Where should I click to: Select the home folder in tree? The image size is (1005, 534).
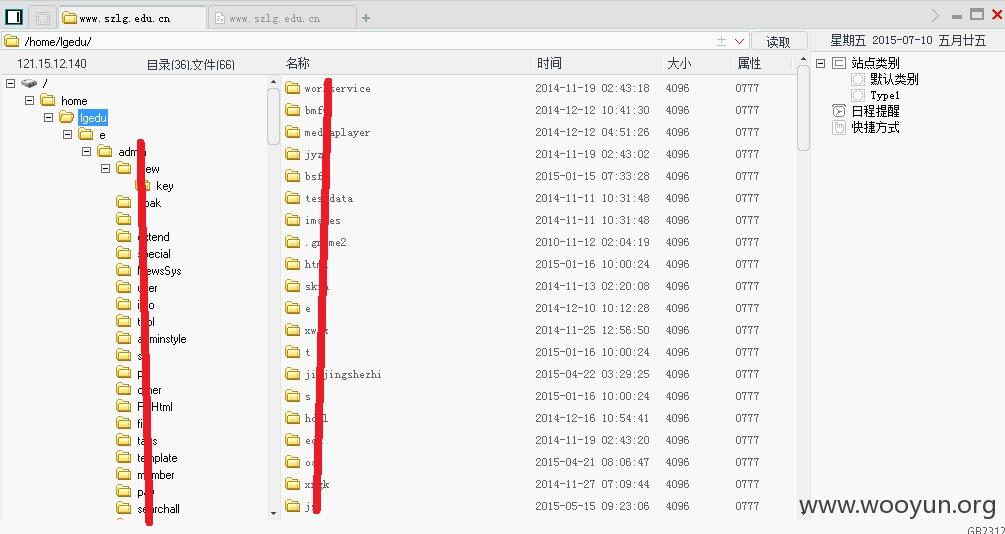(74, 101)
